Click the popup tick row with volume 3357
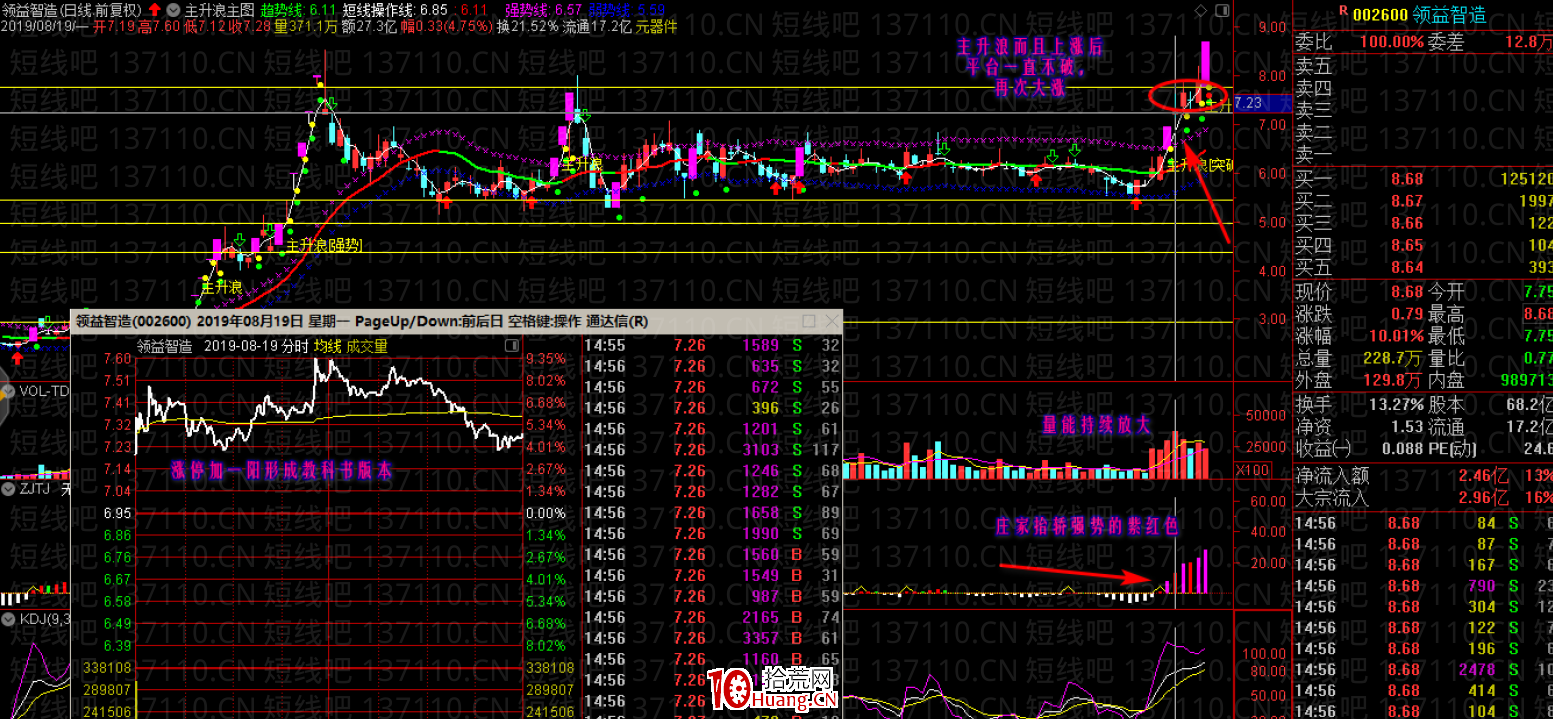1553x719 pixels. (x=712, y=639)
